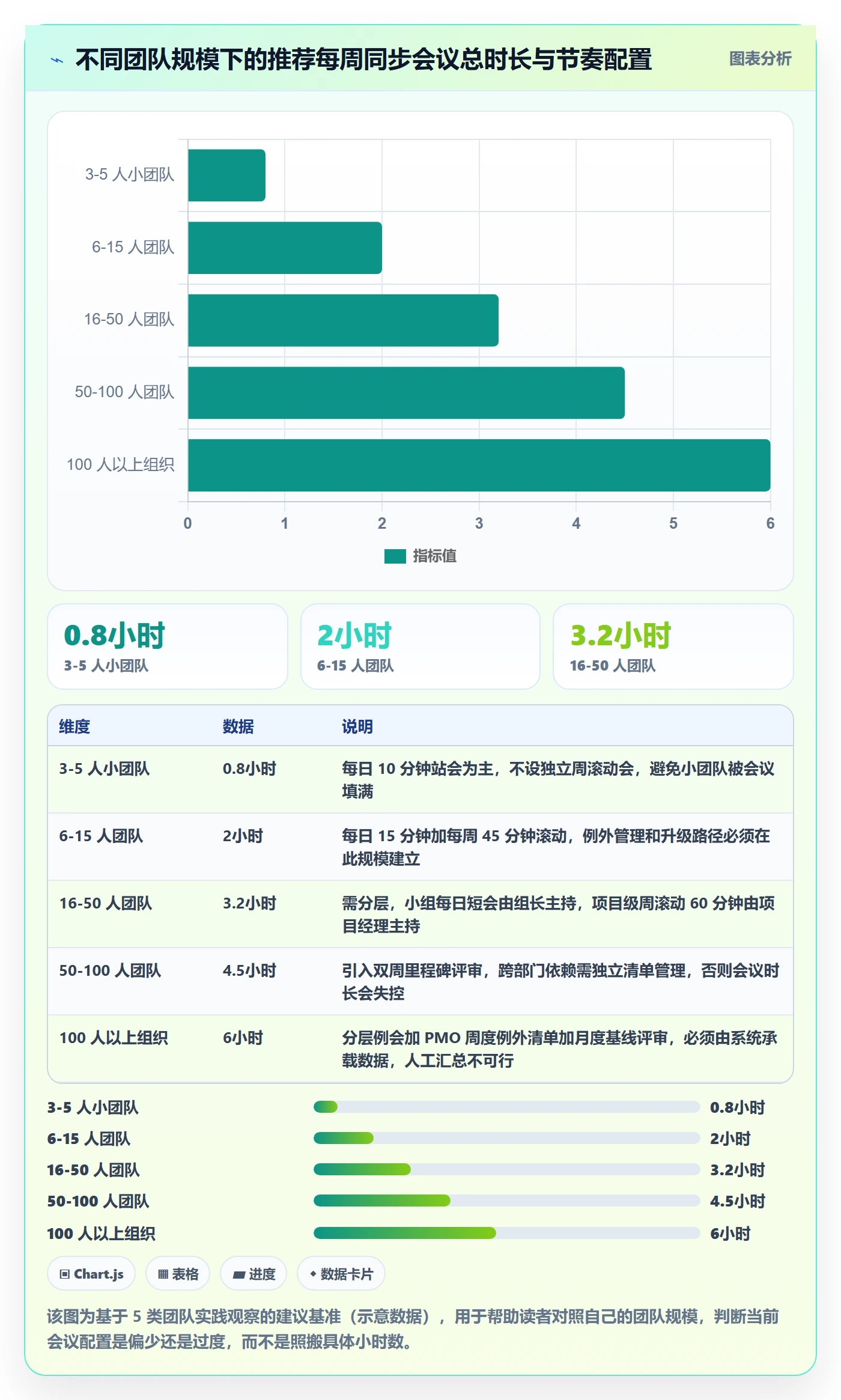
Task: Select the 表格 tag chip
Action: coord(178,1274)
